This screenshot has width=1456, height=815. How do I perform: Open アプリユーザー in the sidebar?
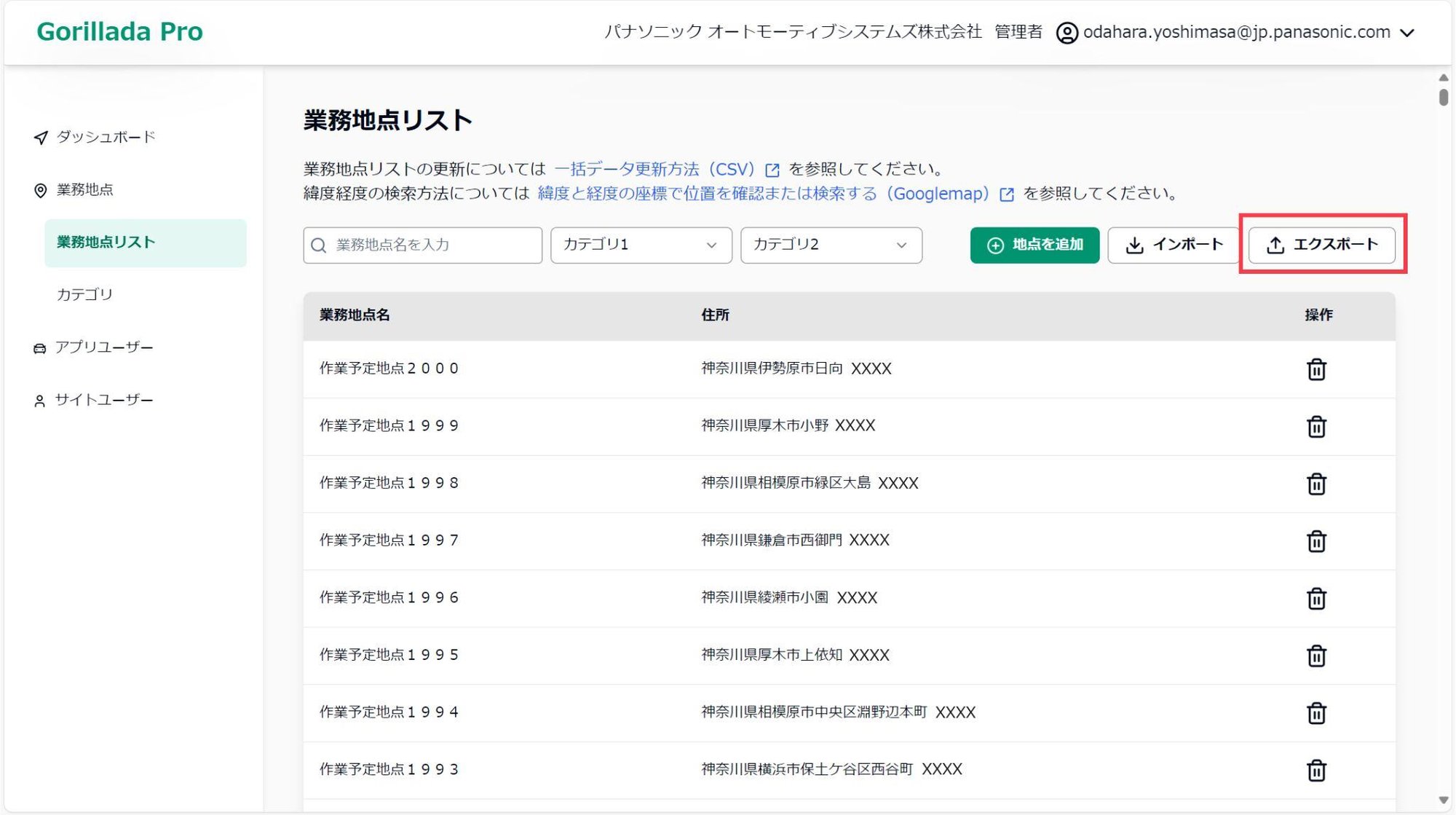click(x=104, y=347)
